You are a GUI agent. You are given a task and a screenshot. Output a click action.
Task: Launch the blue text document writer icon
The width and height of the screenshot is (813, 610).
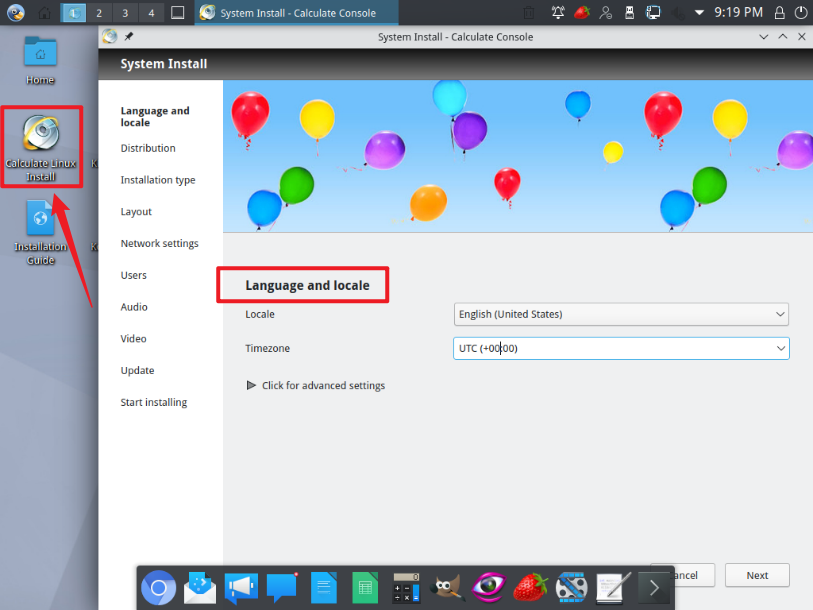(x=324, y=588)
